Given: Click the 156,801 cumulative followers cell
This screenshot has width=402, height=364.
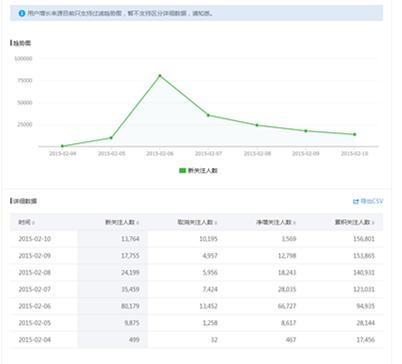Looking at the screenshot, I should [x=364, y=239].
